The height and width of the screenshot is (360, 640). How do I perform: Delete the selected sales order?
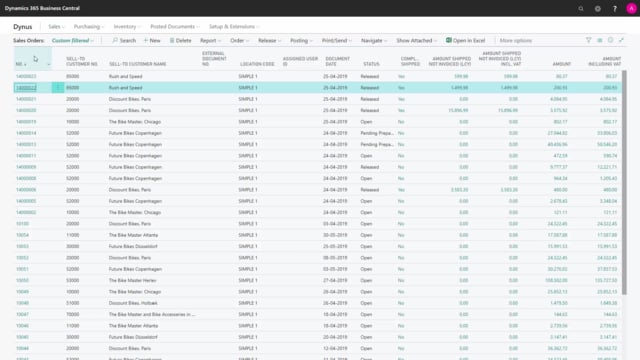tap(180, 40)
